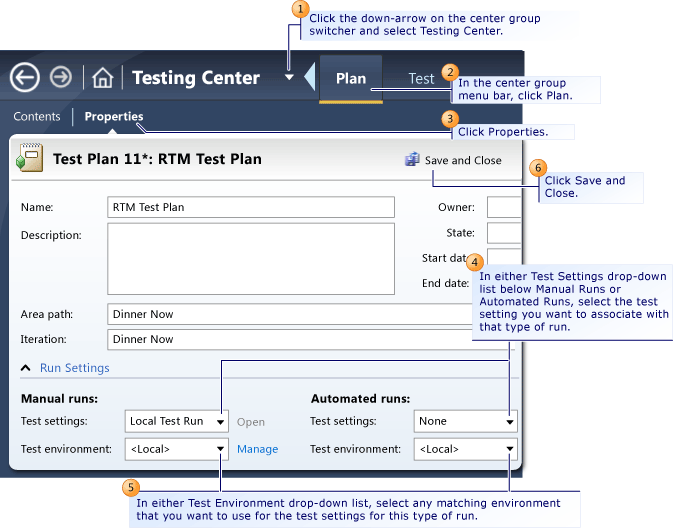Image resolution: width=675 pixels, height=528 pixels.
Task: Switch to the Test tab
Action: tap(421, 79)
